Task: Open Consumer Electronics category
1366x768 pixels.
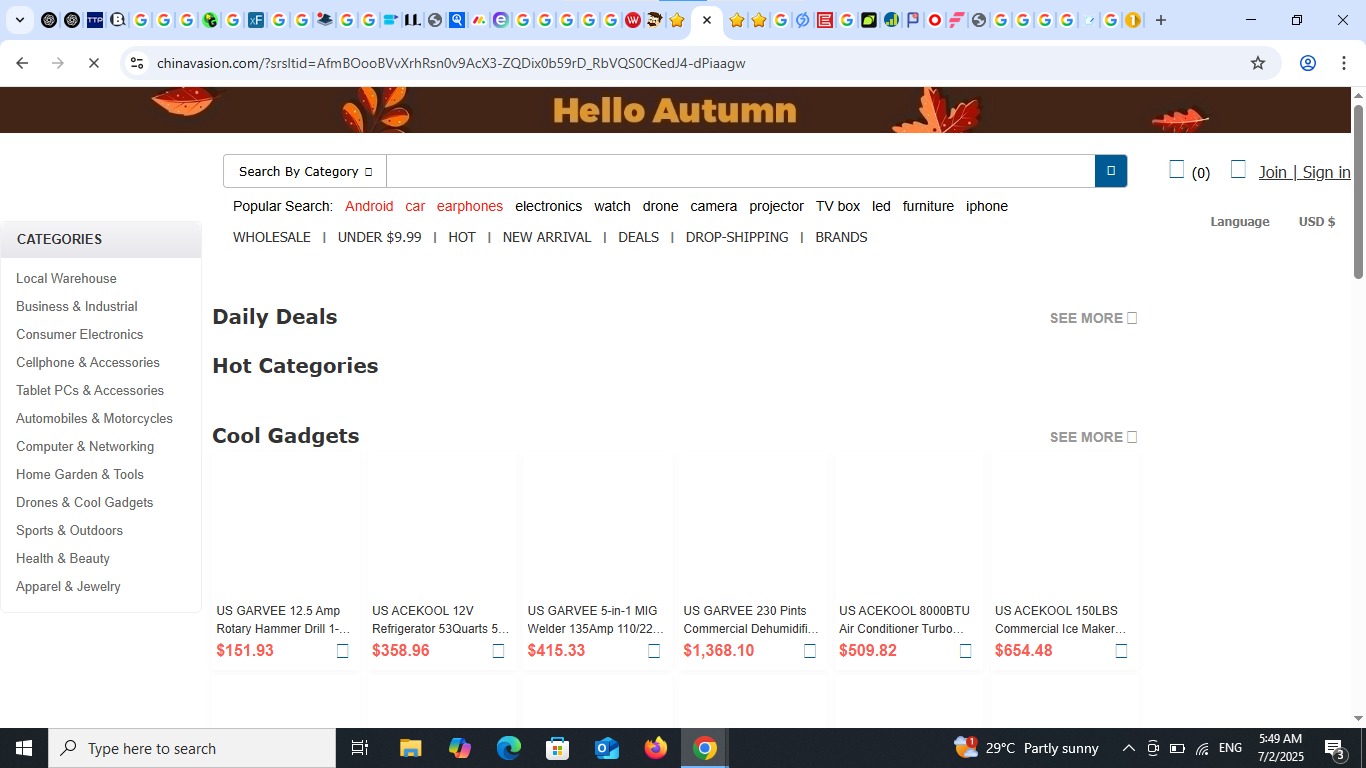Action: pyautogui.click(x=79, y=334)
